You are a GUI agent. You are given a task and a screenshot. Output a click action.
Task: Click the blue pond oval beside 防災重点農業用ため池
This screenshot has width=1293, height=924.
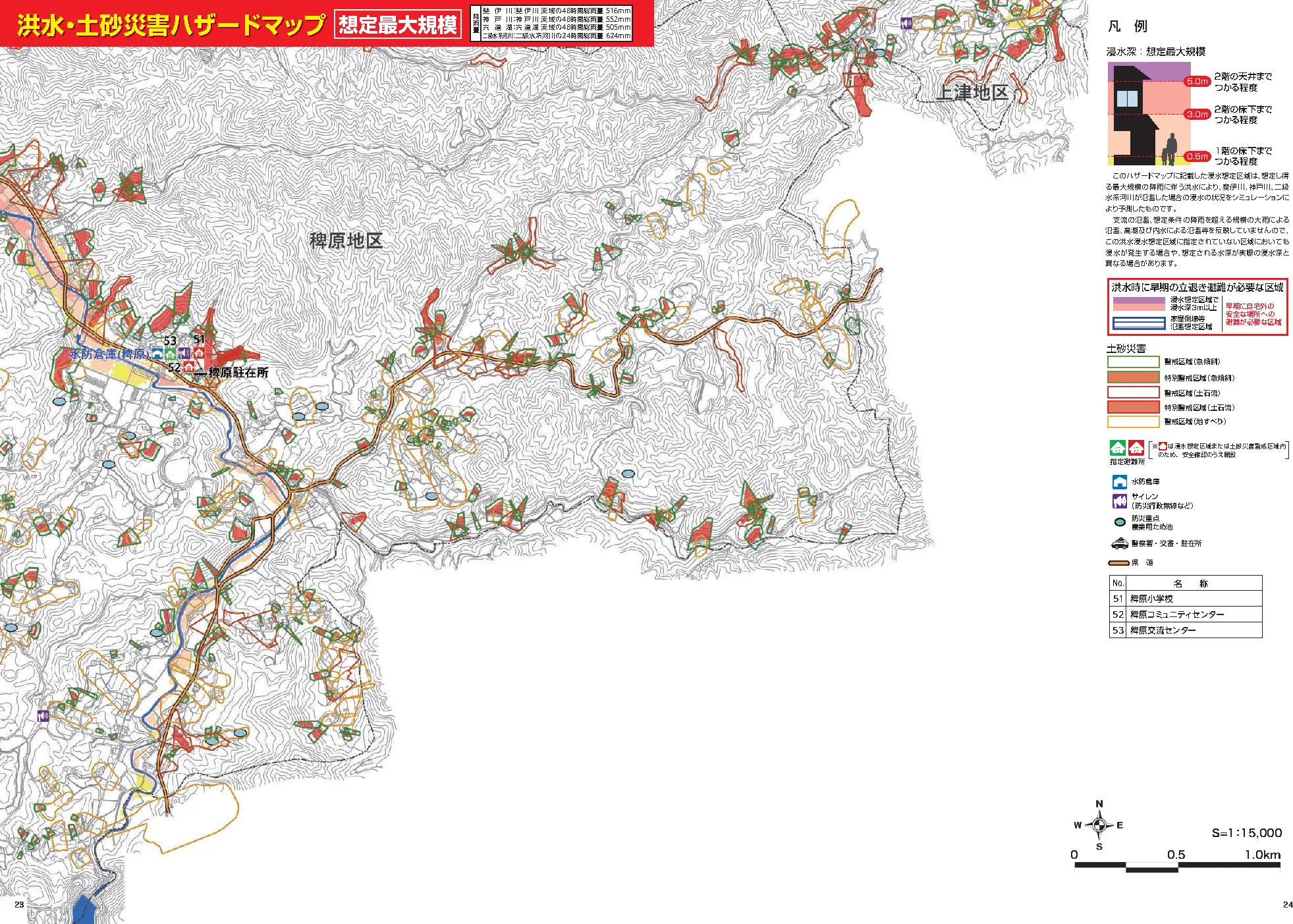1120,522
